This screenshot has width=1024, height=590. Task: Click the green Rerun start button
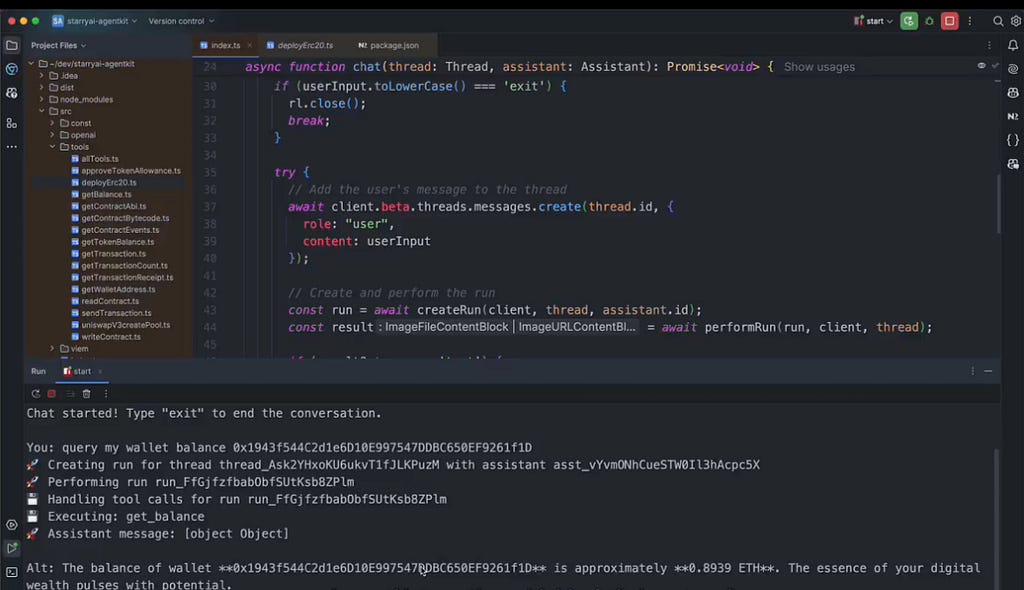point(908,21)
